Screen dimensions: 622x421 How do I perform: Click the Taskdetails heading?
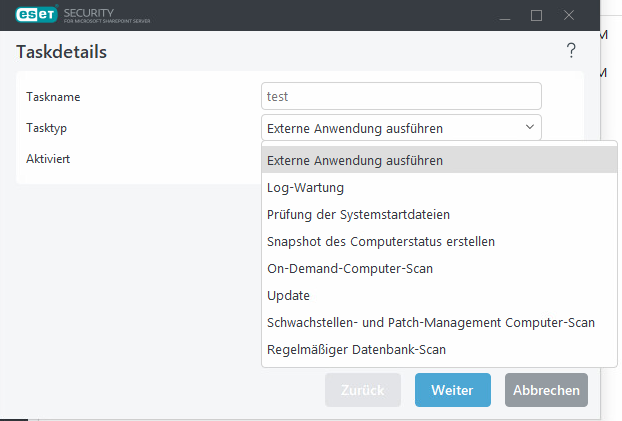tap(62, 52)
